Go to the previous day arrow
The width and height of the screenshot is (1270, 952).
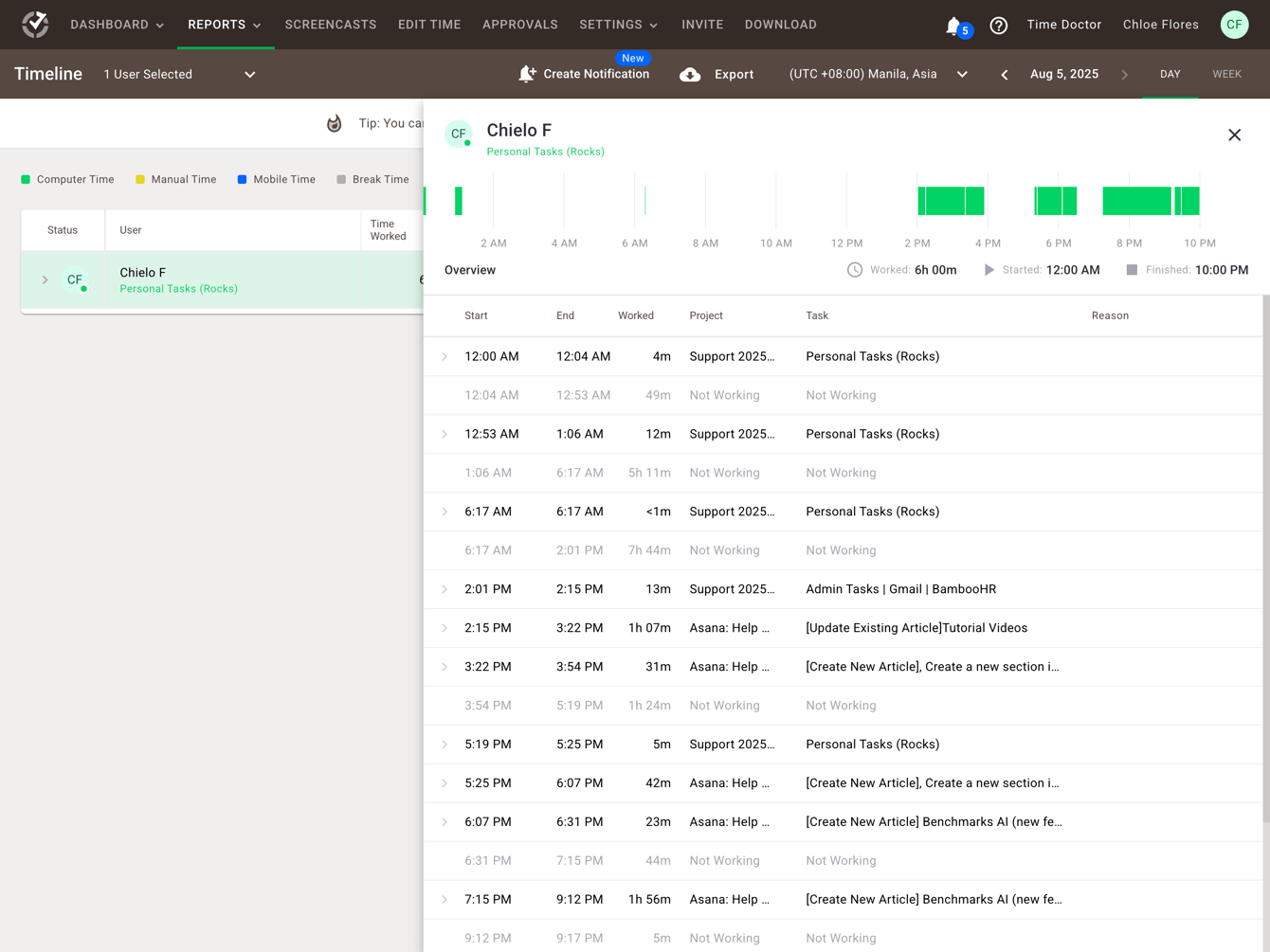coord(1005,75)
